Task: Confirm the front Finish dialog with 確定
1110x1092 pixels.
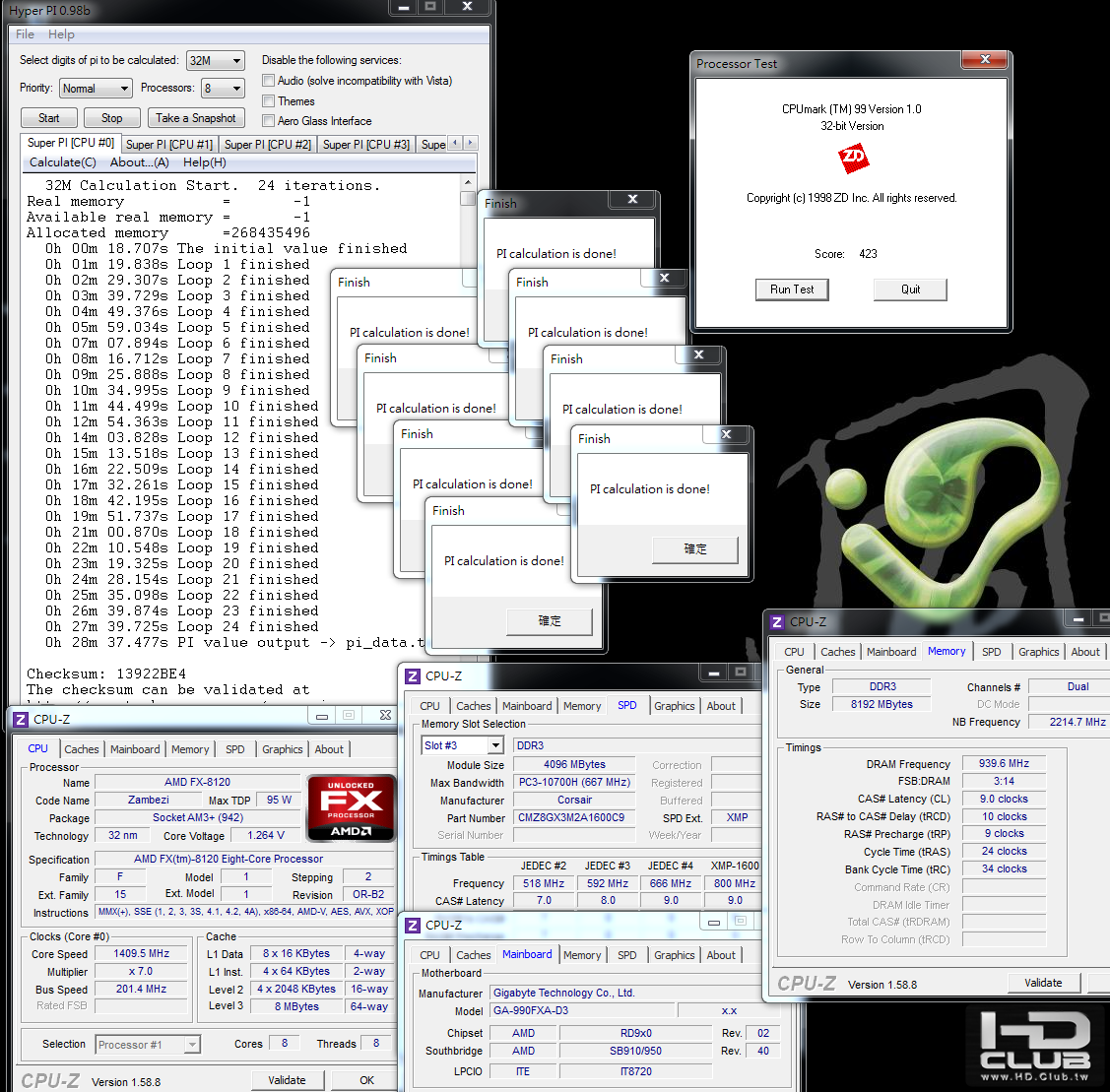Action: point(694,549)
